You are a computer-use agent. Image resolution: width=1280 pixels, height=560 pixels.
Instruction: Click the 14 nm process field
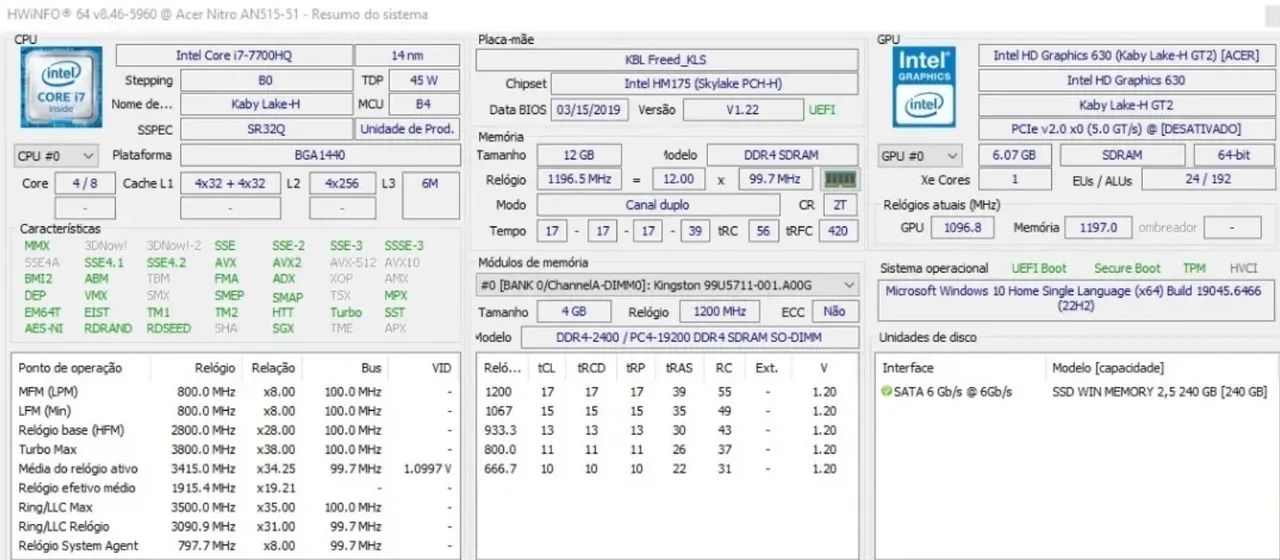pyautogui.click(x=408, y=56)
